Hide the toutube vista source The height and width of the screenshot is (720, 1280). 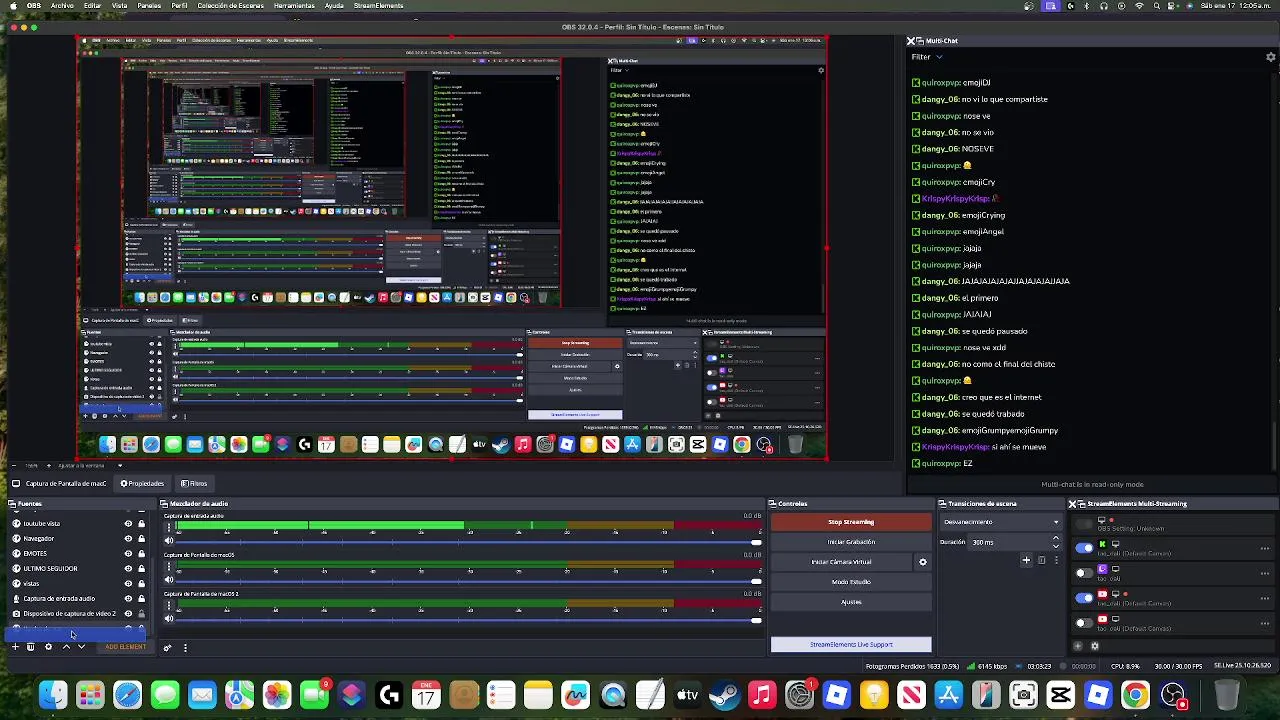(x=128, y=523)
